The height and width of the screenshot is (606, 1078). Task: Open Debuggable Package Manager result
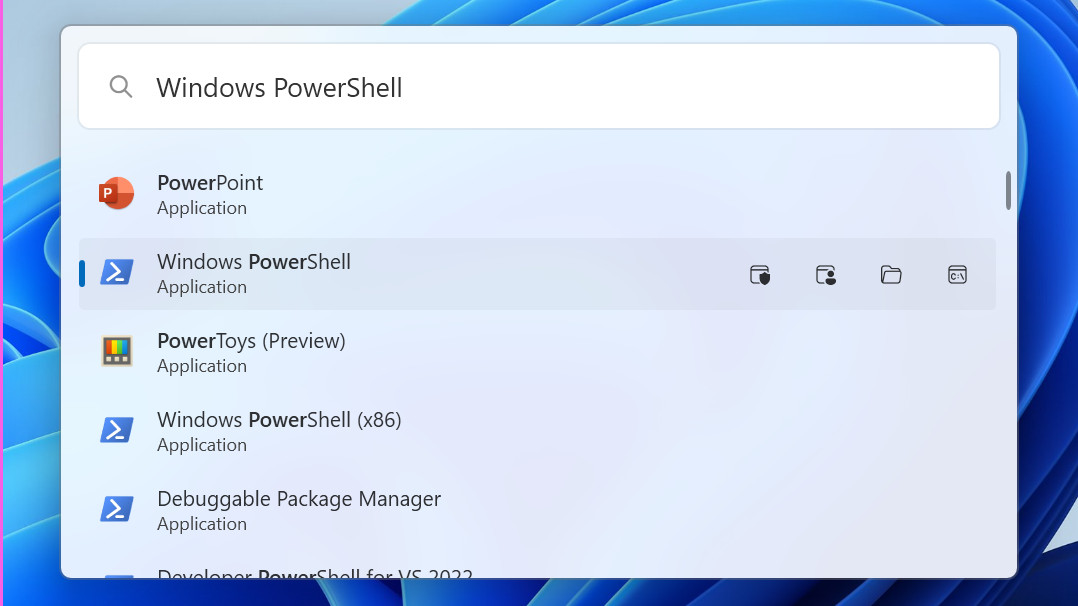299,499
